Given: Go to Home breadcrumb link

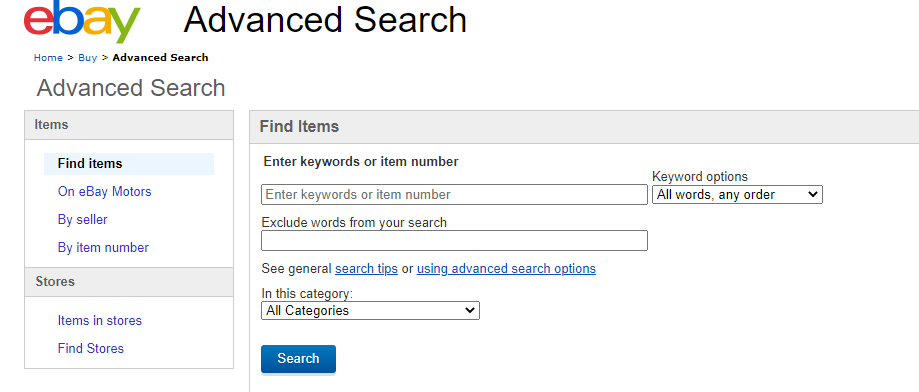Looking at the screenshot, I should [x=48, y=57].
